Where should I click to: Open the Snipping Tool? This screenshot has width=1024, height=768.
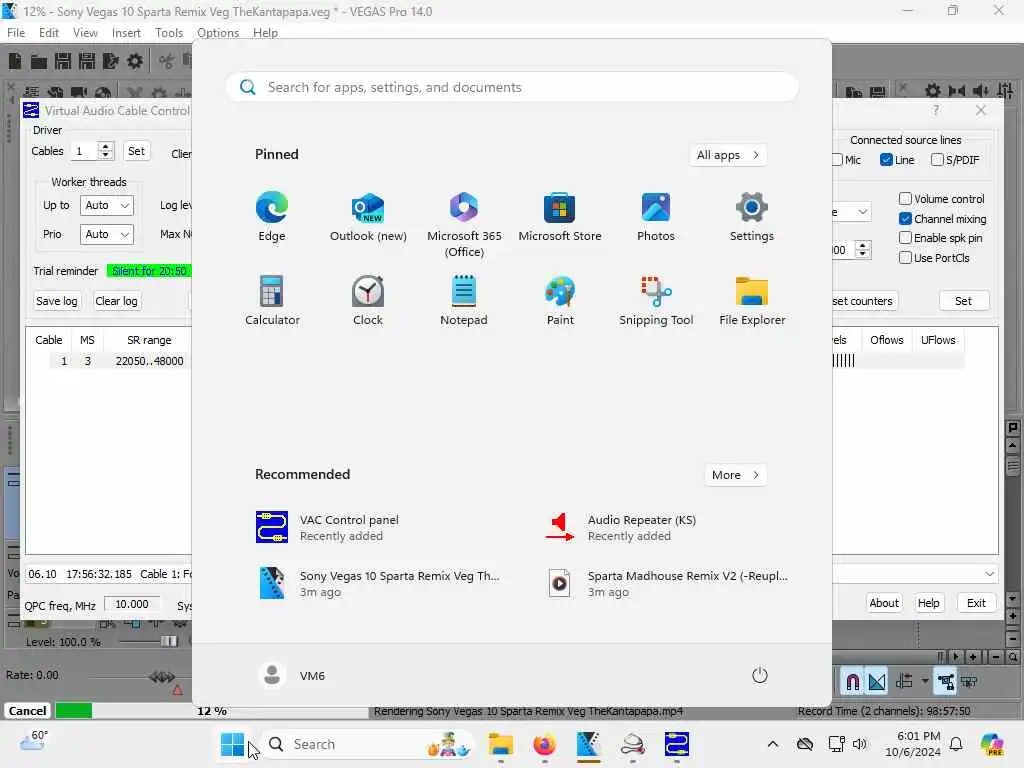click(x=656, y=300)
